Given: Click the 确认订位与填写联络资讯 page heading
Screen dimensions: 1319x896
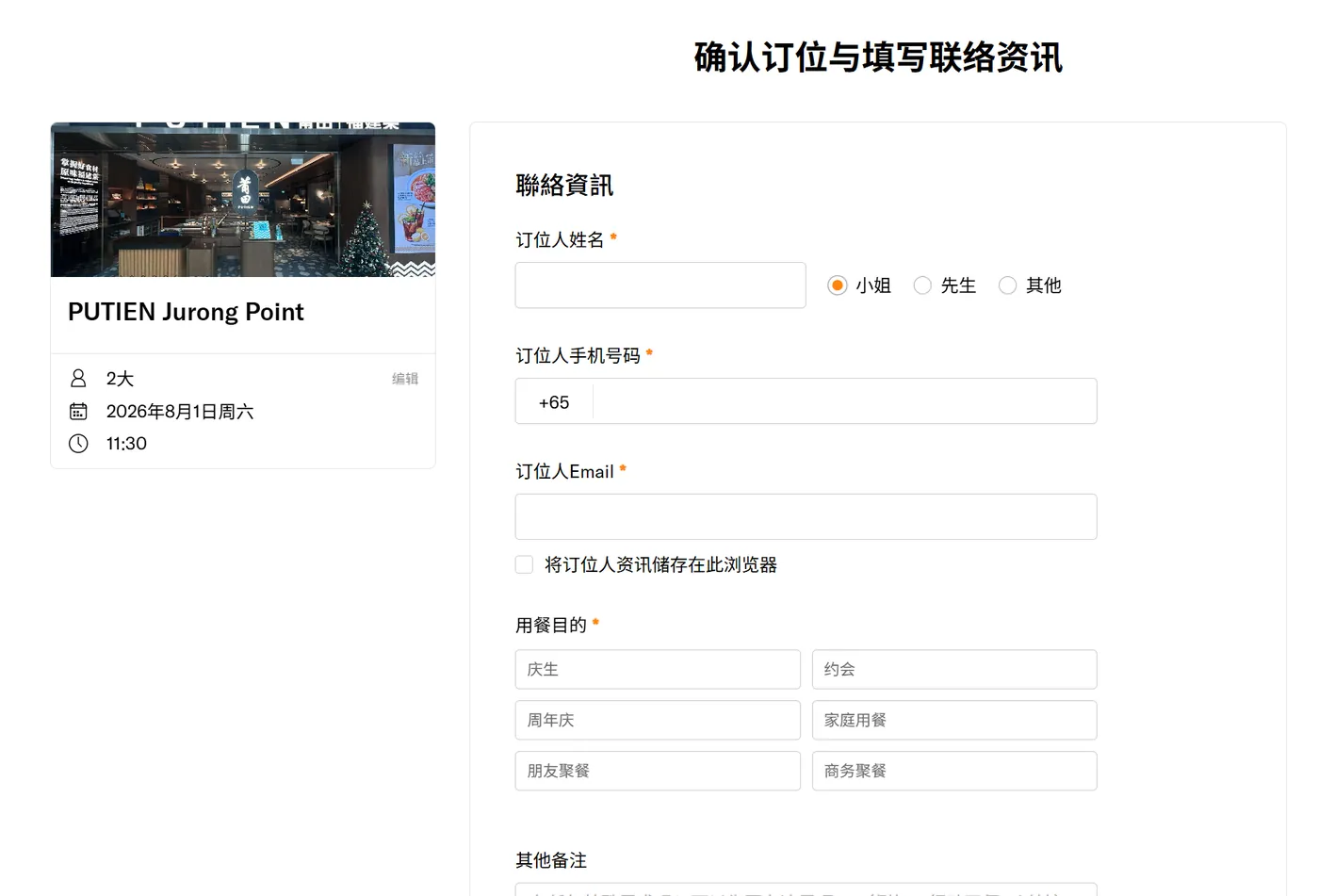Looking at the screenshot, I should click(x=878, y=57).
